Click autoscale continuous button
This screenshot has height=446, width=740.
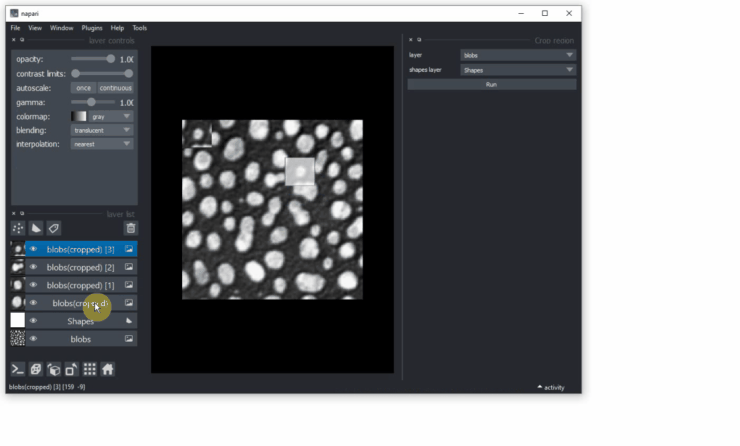pyautogui.click(x=116, y=88)
